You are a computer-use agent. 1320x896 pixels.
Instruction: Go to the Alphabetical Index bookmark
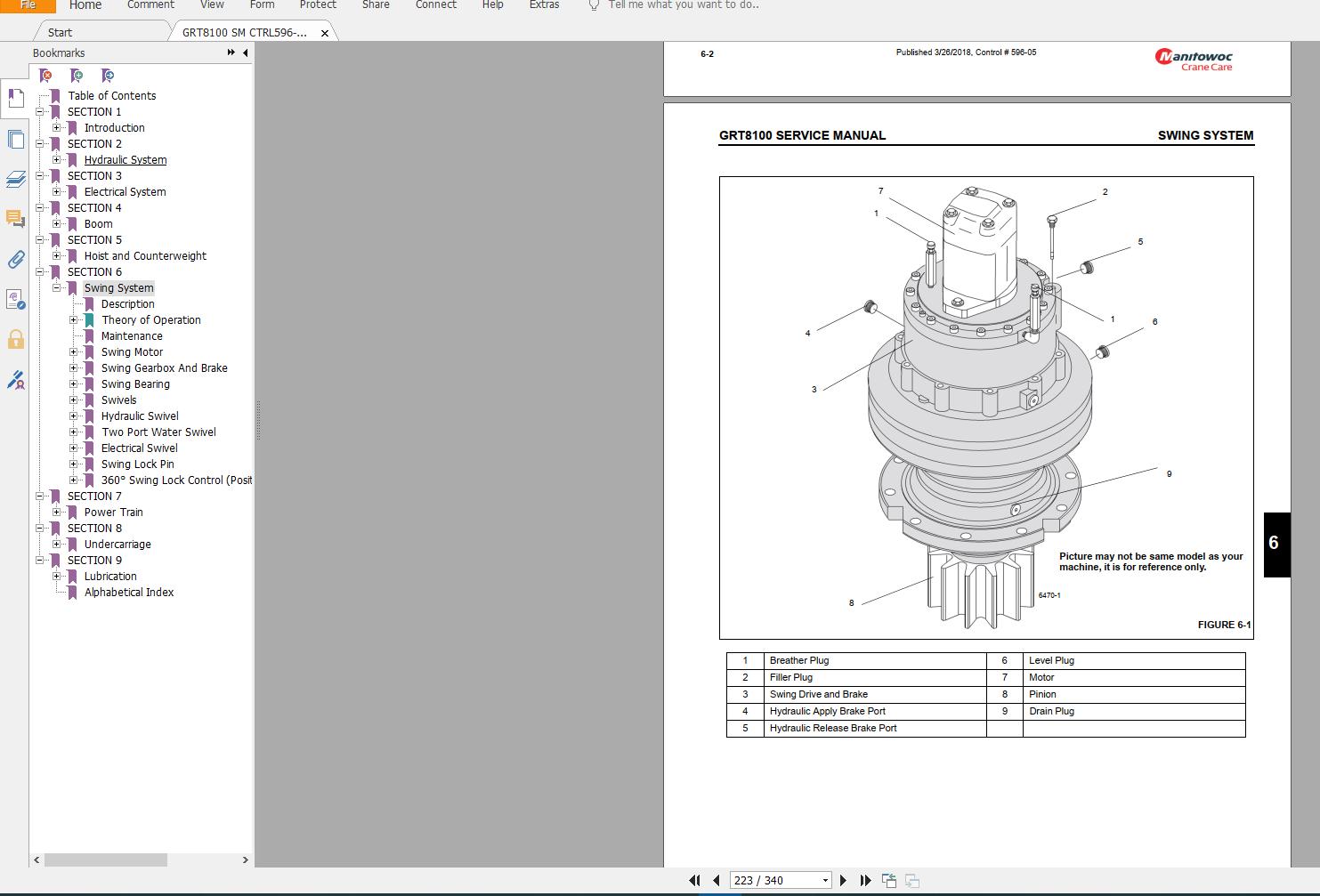[x=128, y=592]
